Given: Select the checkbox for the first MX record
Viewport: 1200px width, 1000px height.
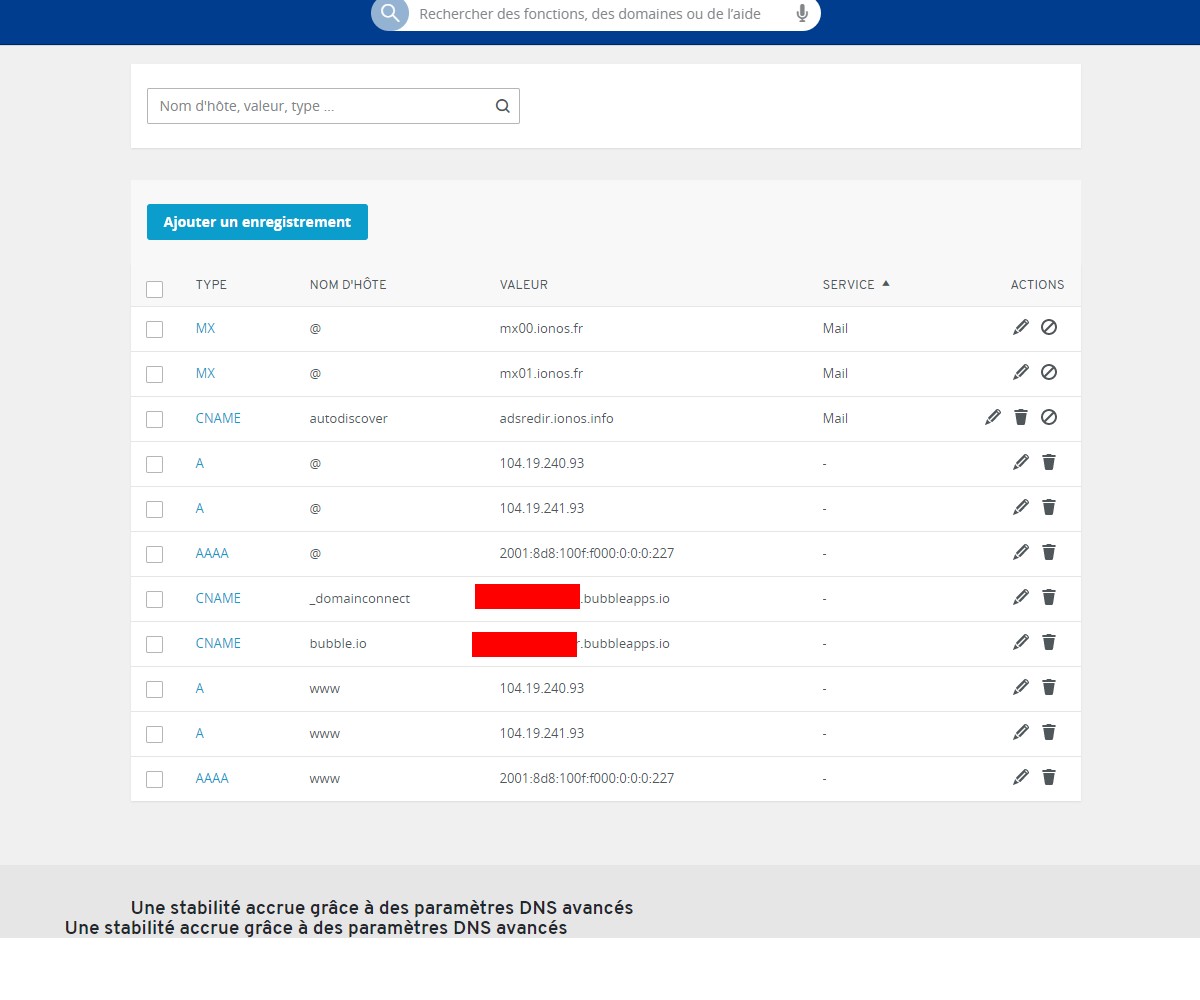Looking at the screenshot, I should coord(155,329).
